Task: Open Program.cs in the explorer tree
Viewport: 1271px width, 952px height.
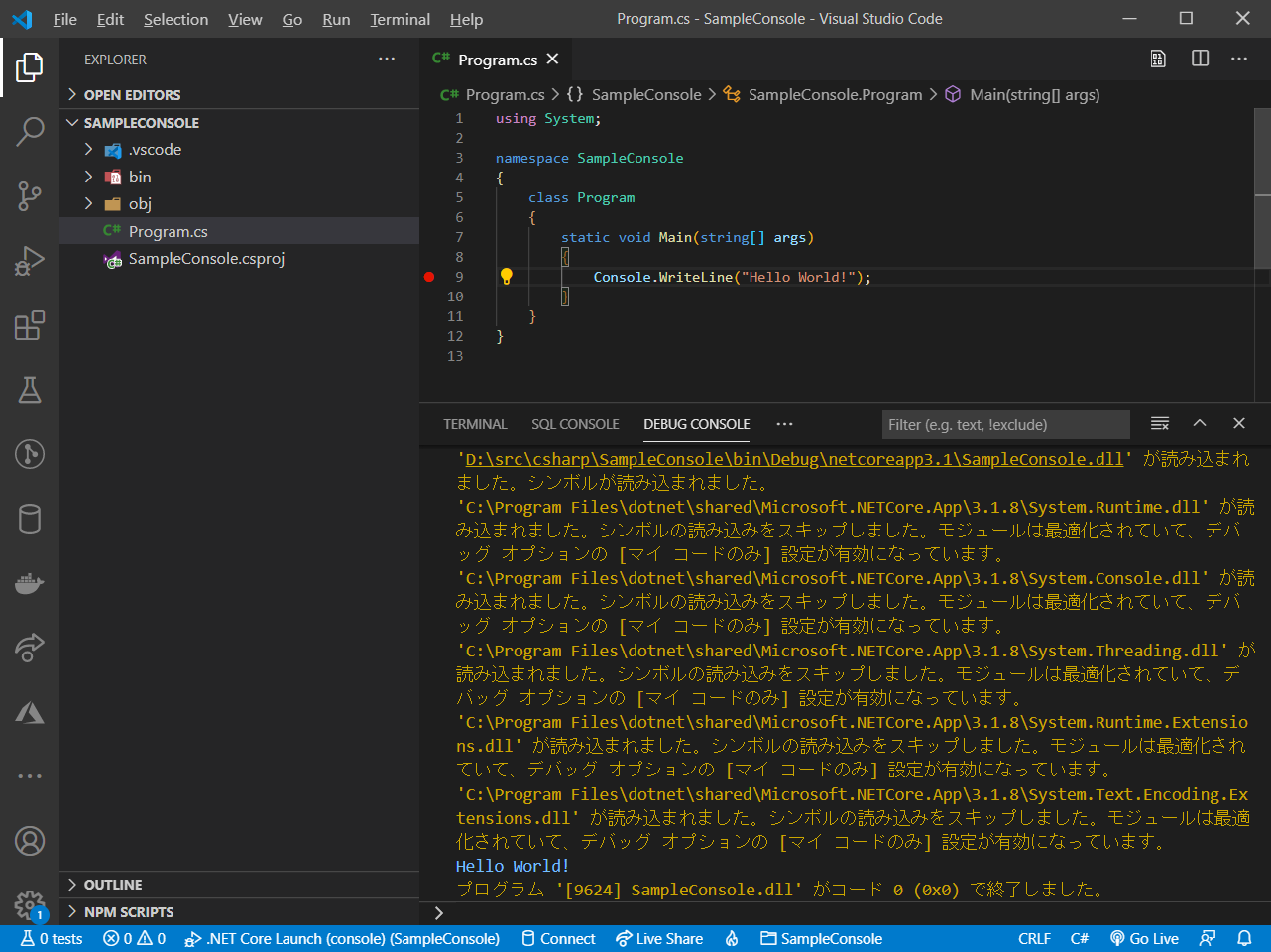Action: (239, 231)
